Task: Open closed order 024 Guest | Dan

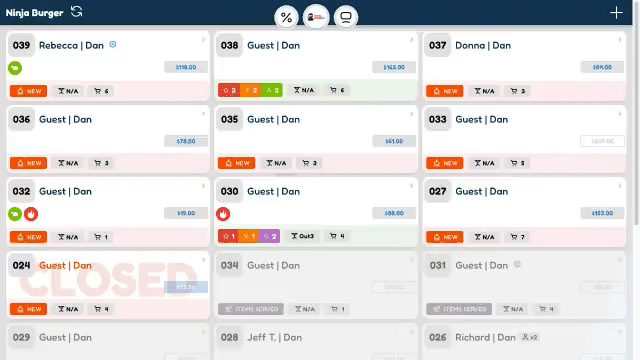Action: click(x=65, y=265)
